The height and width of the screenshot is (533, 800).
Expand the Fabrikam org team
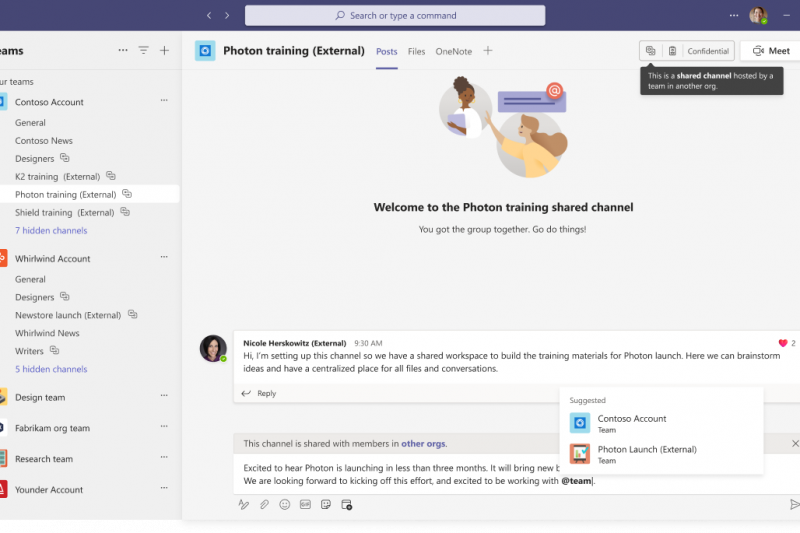(52, 428)
